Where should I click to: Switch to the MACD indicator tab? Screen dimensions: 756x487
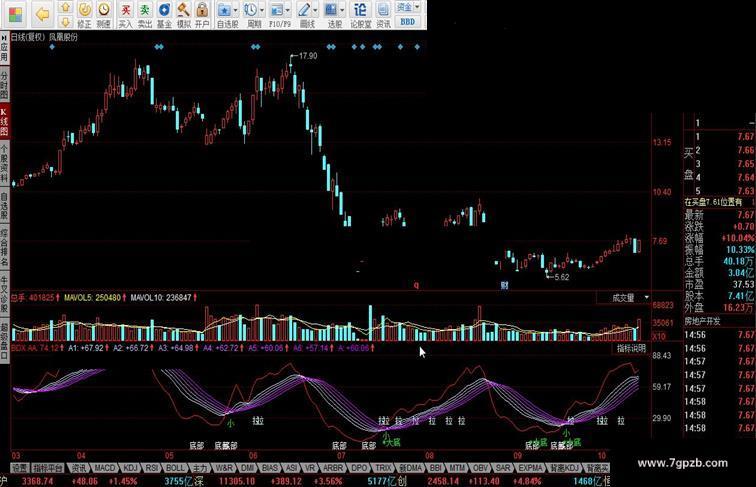pyautogui.click(x=105, y=468)
